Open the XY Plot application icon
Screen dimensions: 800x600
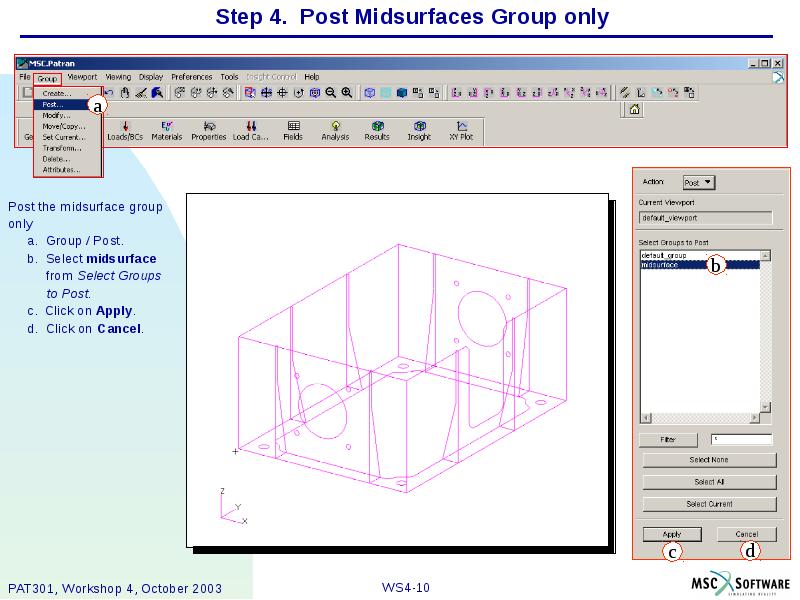pos(459,131)
